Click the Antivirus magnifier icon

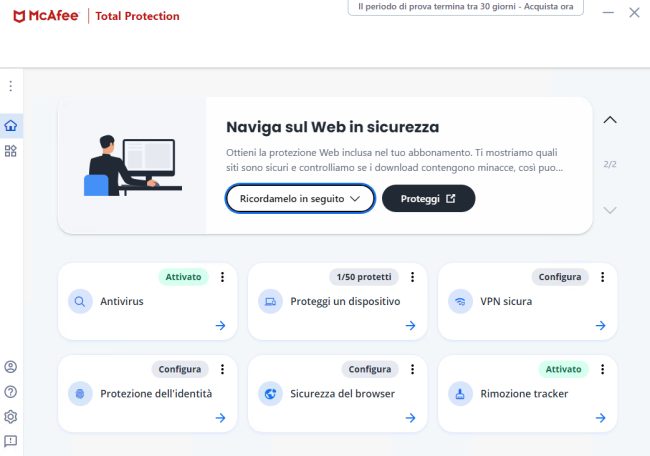click(x=80, y=301)
